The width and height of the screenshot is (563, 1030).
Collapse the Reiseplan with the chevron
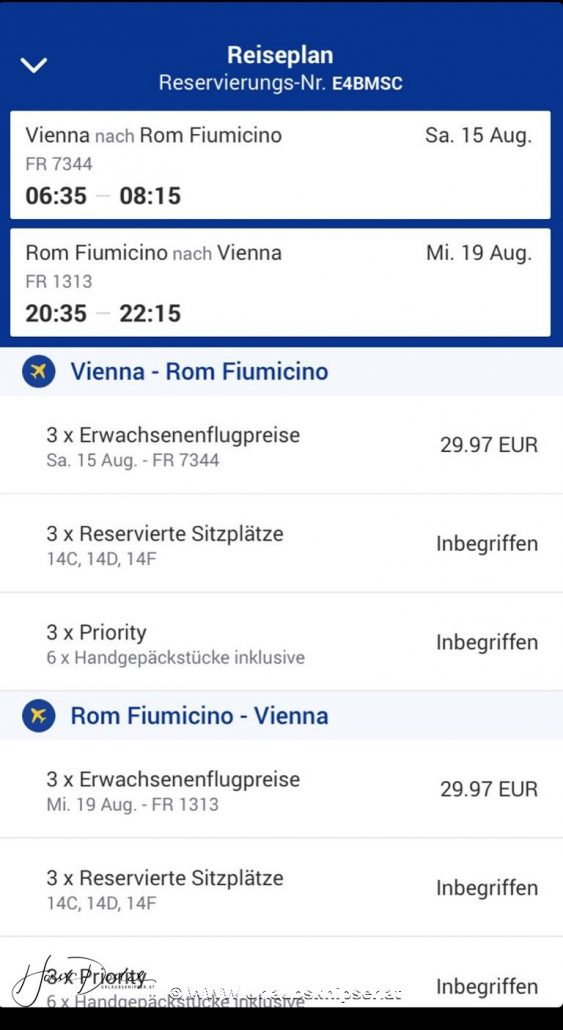click(x=34, y=65)
